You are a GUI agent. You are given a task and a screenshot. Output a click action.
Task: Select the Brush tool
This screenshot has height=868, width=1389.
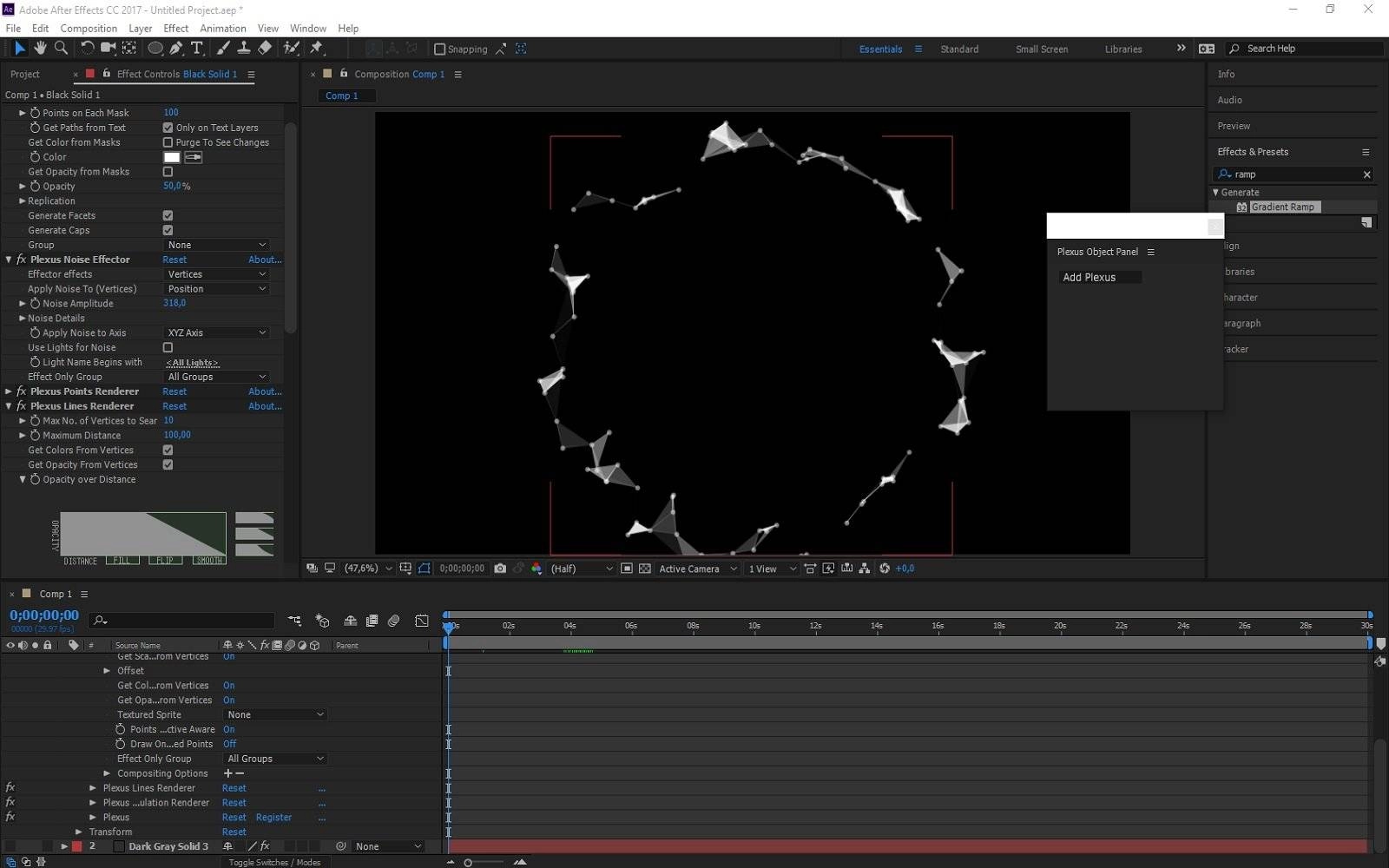tap(223, 49)
